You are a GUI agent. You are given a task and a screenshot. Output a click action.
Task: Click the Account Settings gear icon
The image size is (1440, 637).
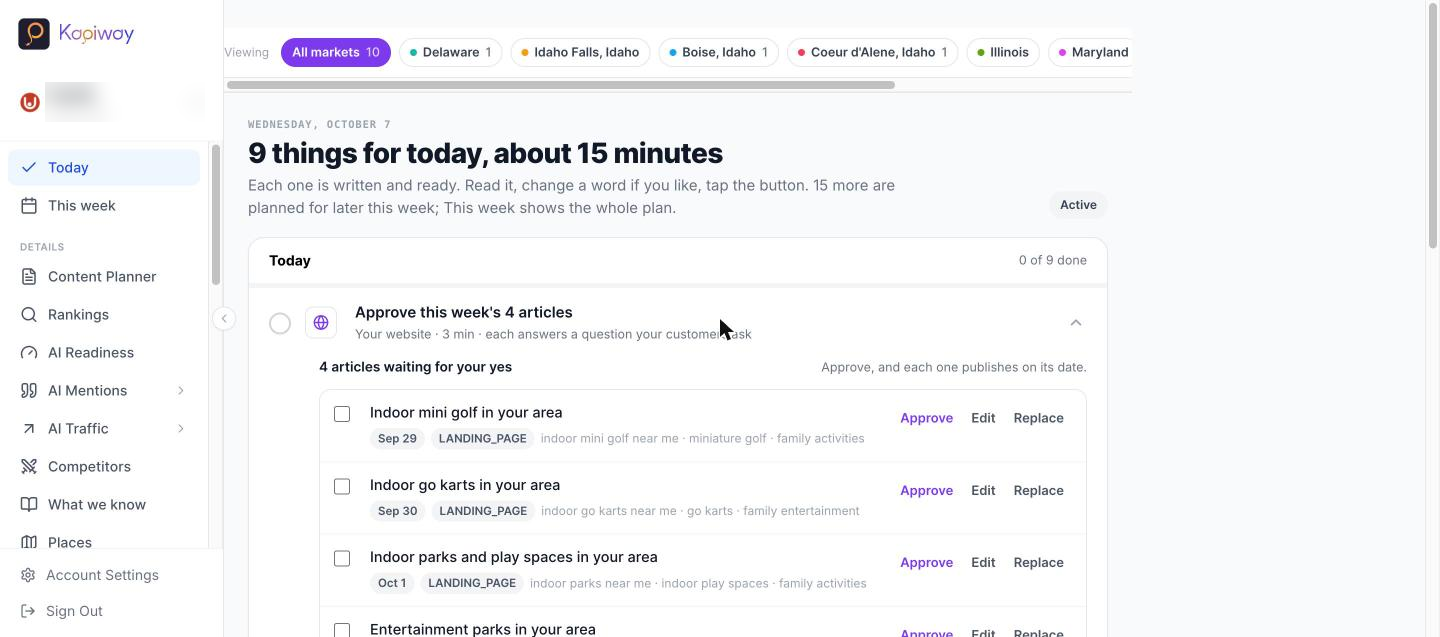[28, 575]
